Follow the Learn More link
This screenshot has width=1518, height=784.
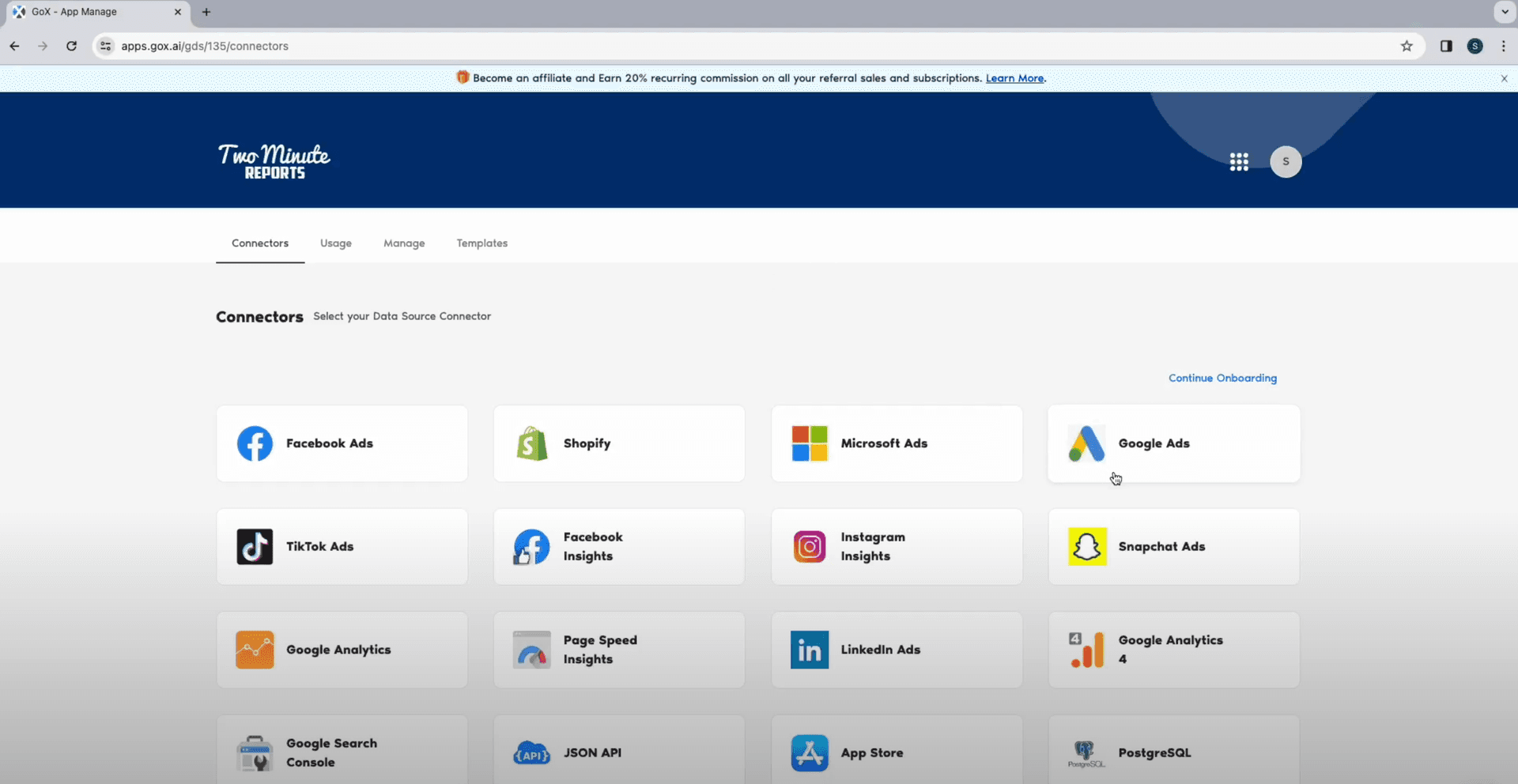click(x=1014, y=78)
